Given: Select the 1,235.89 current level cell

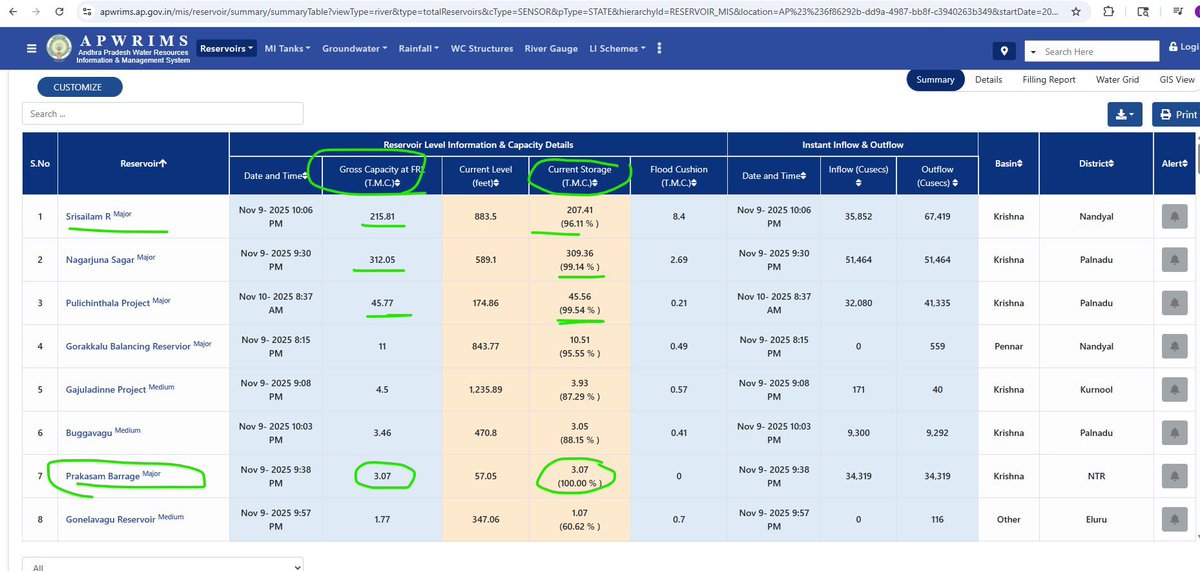Looking at the screenshot, I should click(x=486, y=389).
